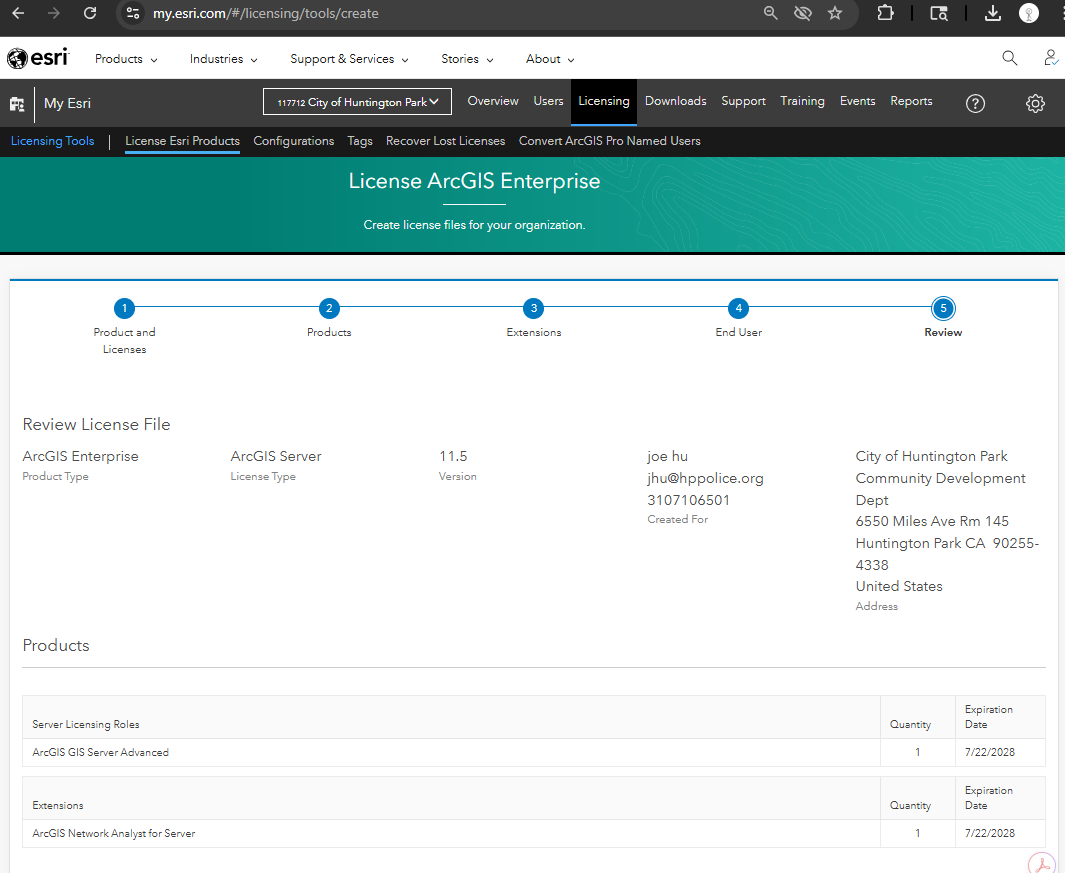The width and height of the screenshot is (1065, 873).
Task: Click the user account profile icon
Action: [1050, 58]
